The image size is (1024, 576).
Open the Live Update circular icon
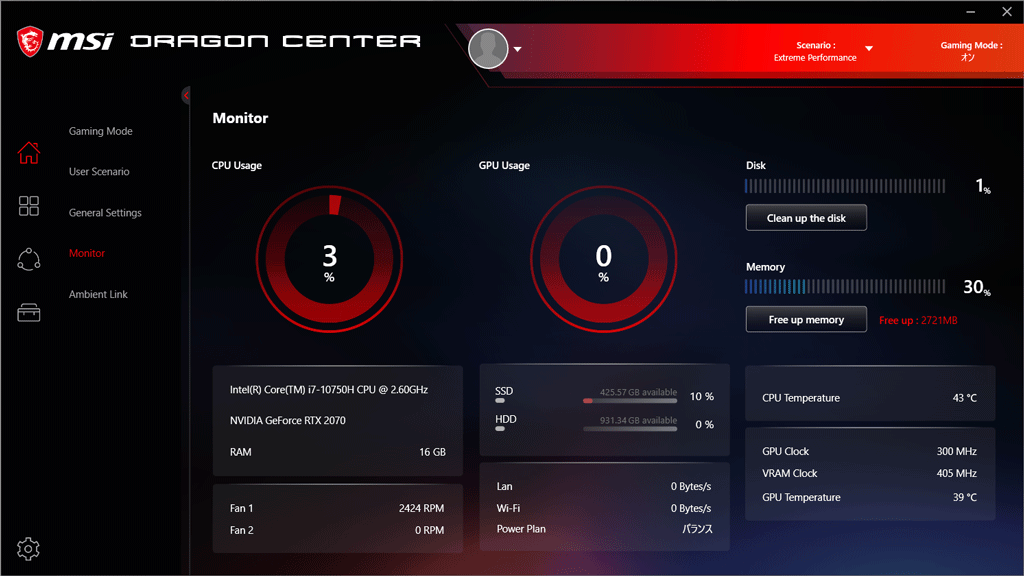click(29, 259)
